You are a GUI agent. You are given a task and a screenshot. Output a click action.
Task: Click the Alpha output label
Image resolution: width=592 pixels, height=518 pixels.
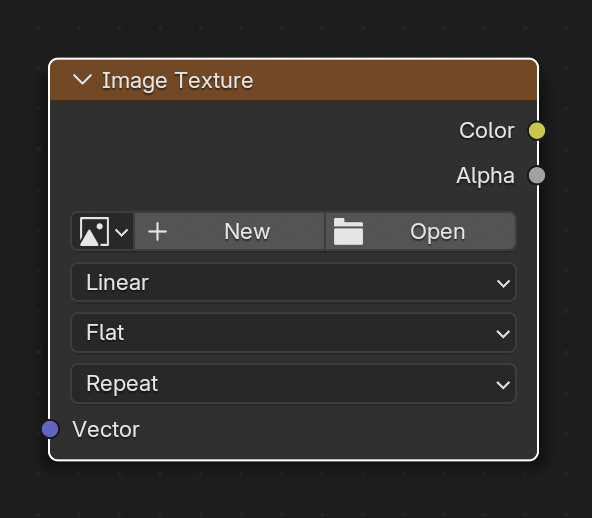click(x=486, y=176)
